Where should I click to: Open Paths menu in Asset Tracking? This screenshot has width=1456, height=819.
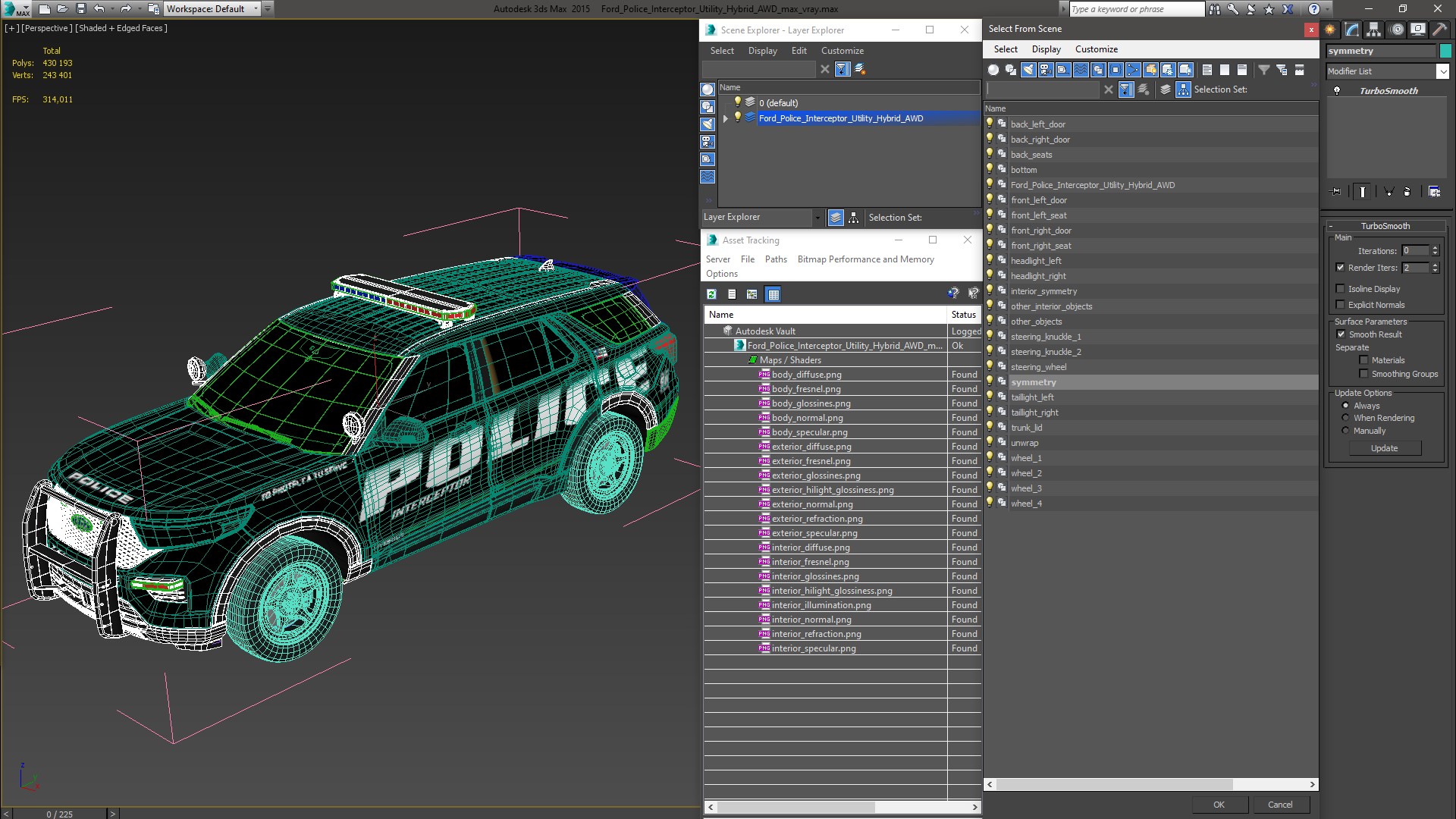click(x=776, y=259)
